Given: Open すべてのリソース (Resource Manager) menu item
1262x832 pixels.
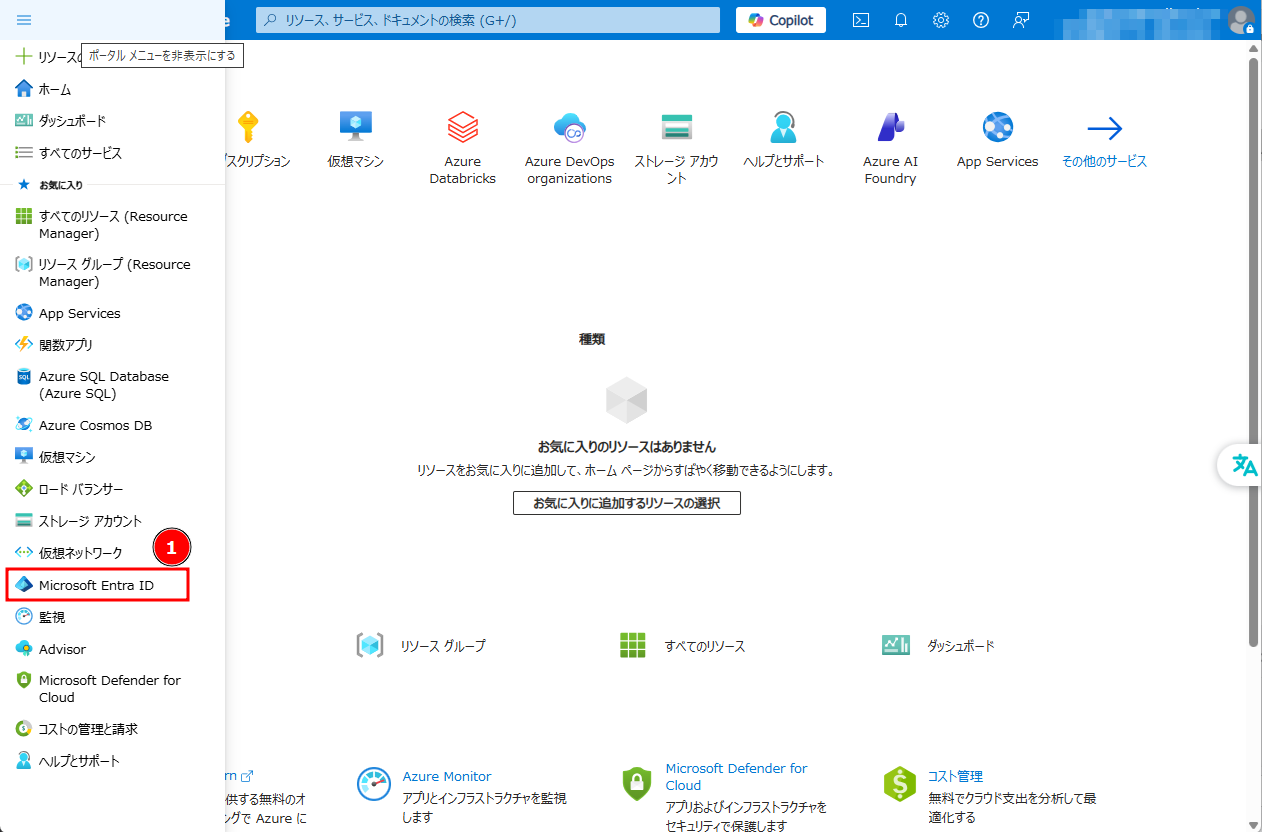Looking at the screenshot, I should click(112, 225).
